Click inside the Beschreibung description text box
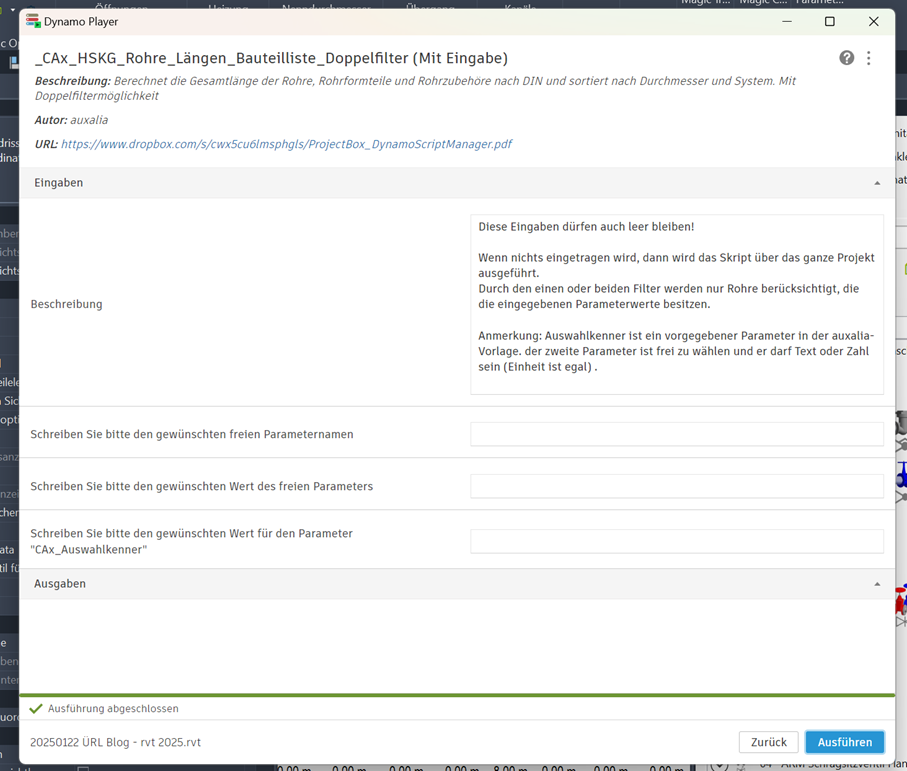Viewport: 907px width, 771px height. click(x=677, y=304)
